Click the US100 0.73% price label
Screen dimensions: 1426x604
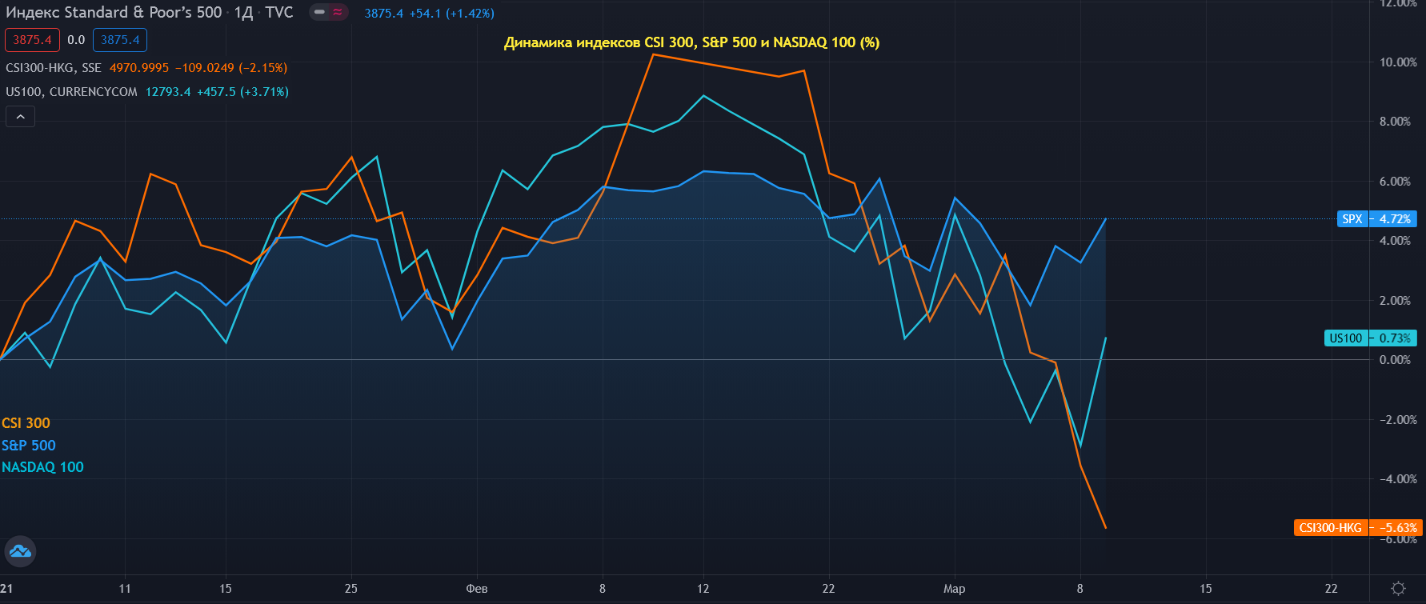click(x=1371, y=338)
